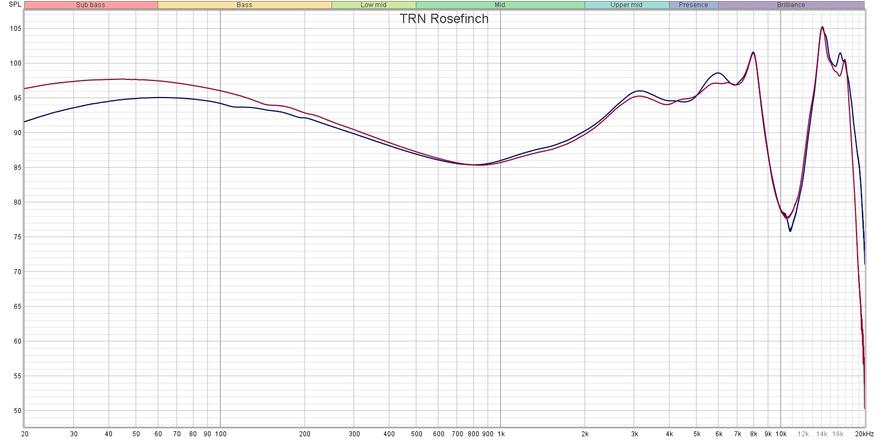877x440 pixels.
Task: Select the 3k frequency axis label
Action: (x=634, y=434)
